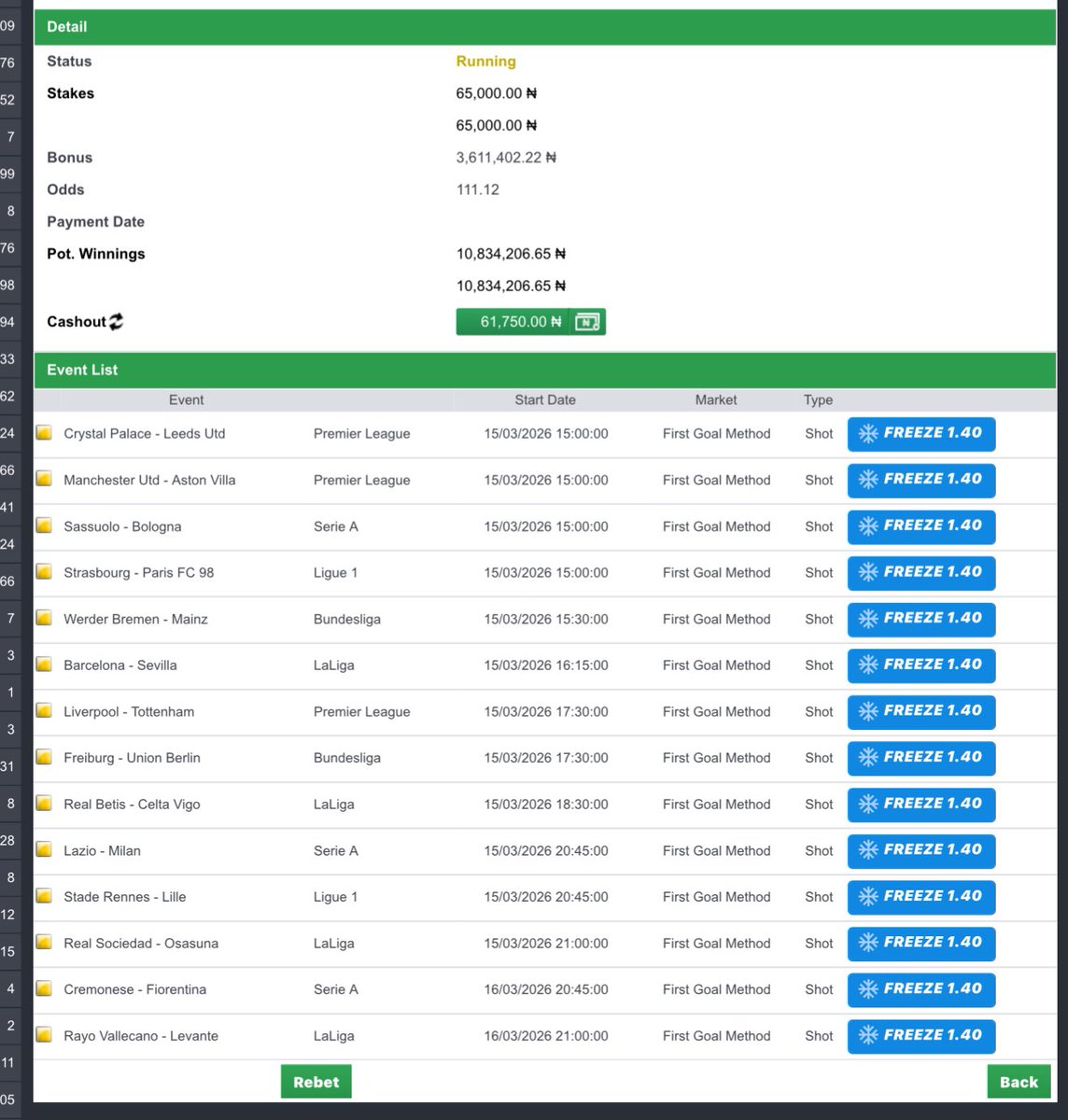This screenshot has height=1120, width=1068.
Task: Select the Liverpool - Tottenham event name
Action: click(x=129, y=711)
